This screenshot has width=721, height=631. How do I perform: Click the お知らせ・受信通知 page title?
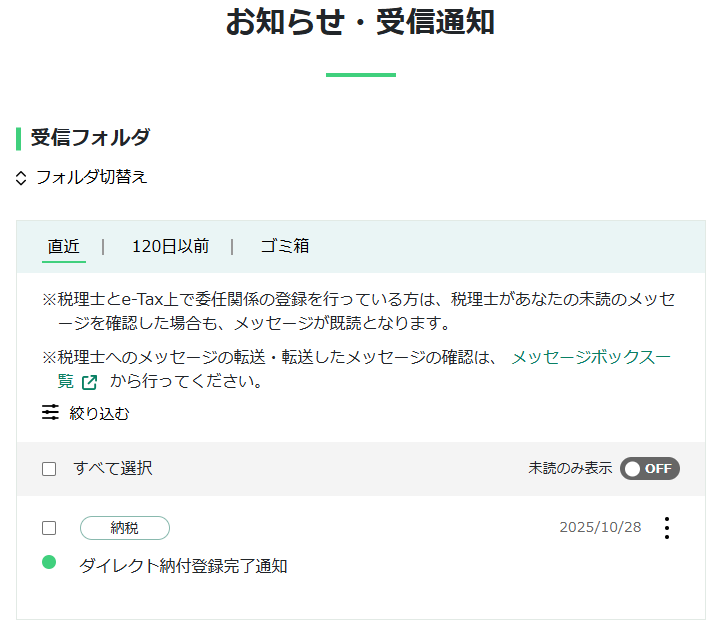[360, 22]
